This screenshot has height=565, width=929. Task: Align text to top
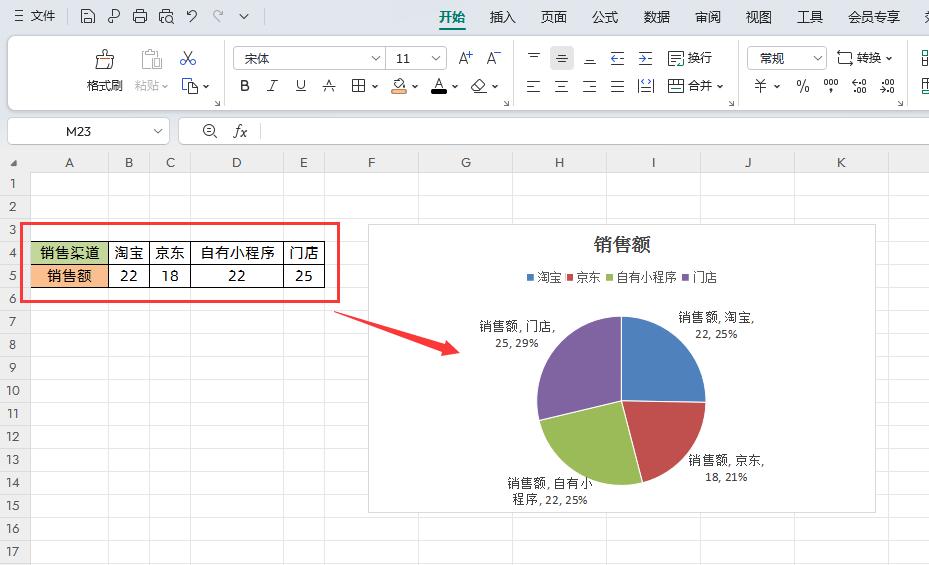coord(534,58)
